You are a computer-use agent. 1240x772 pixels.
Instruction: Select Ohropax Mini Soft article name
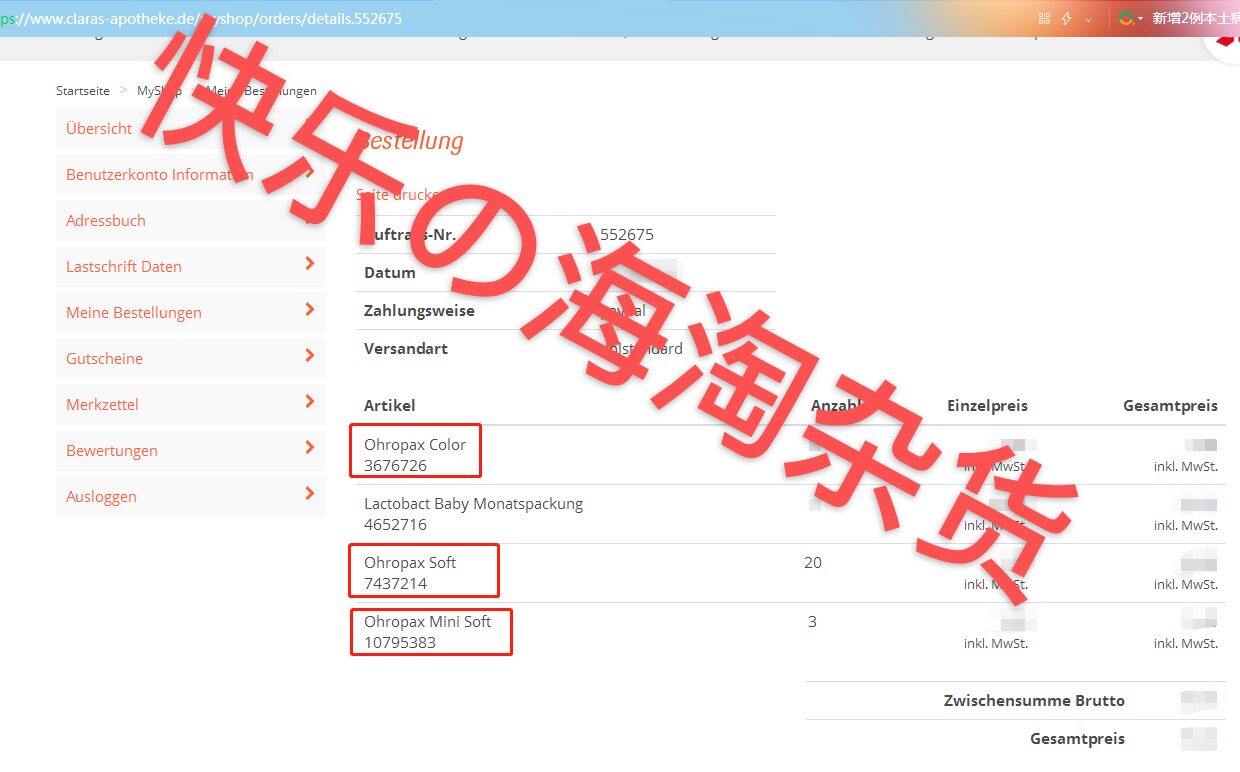pos(428,621)
